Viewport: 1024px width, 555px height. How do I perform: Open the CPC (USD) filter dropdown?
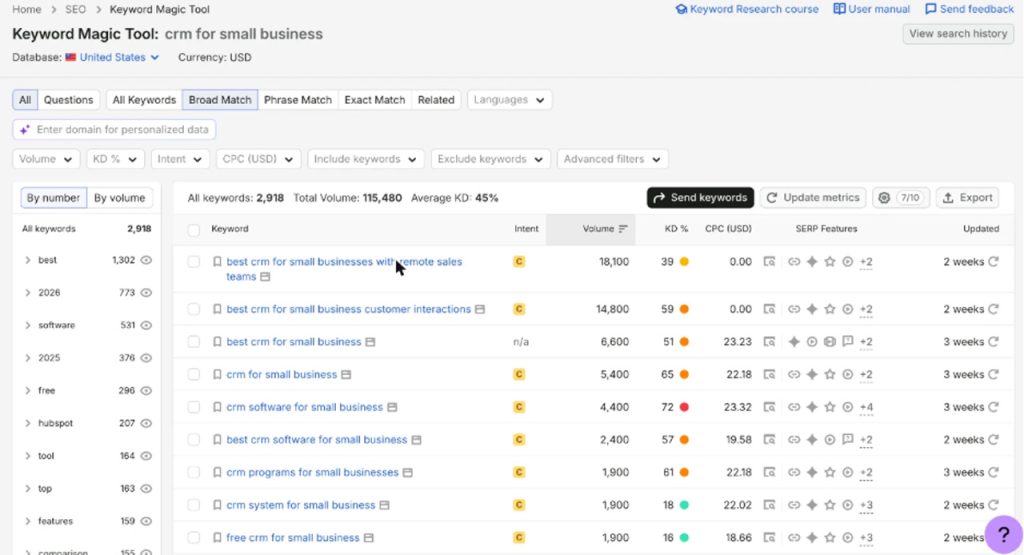coord(258,159)
